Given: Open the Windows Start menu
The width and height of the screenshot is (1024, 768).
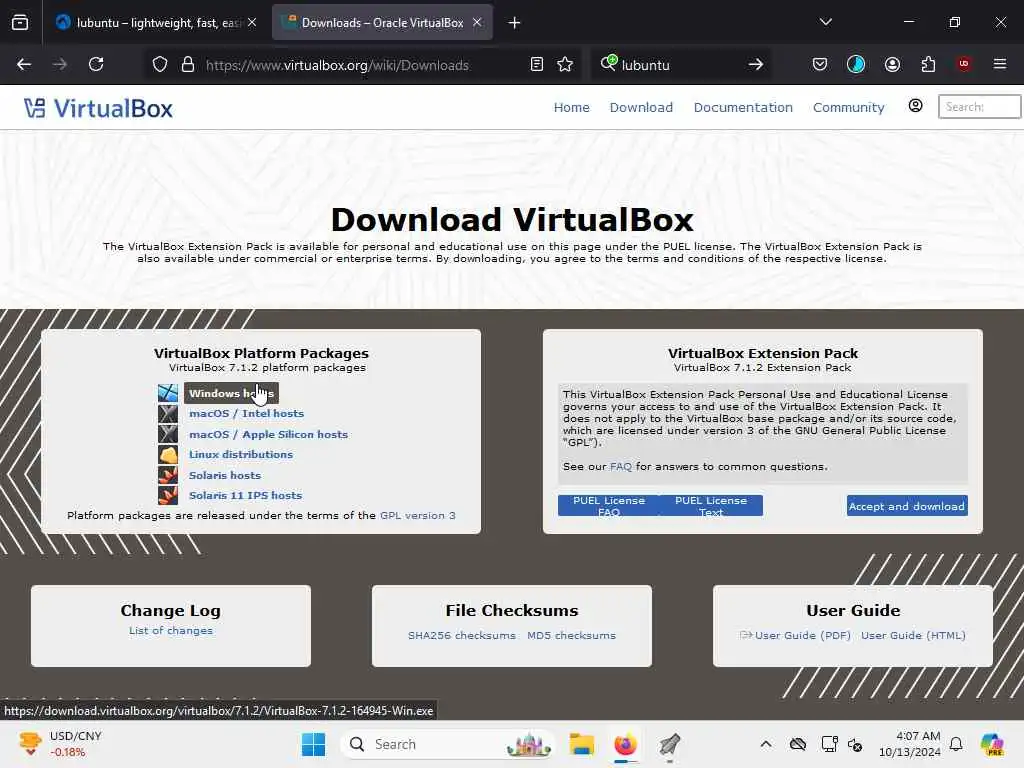Looking at the screenshot, I should click(313, 744).
